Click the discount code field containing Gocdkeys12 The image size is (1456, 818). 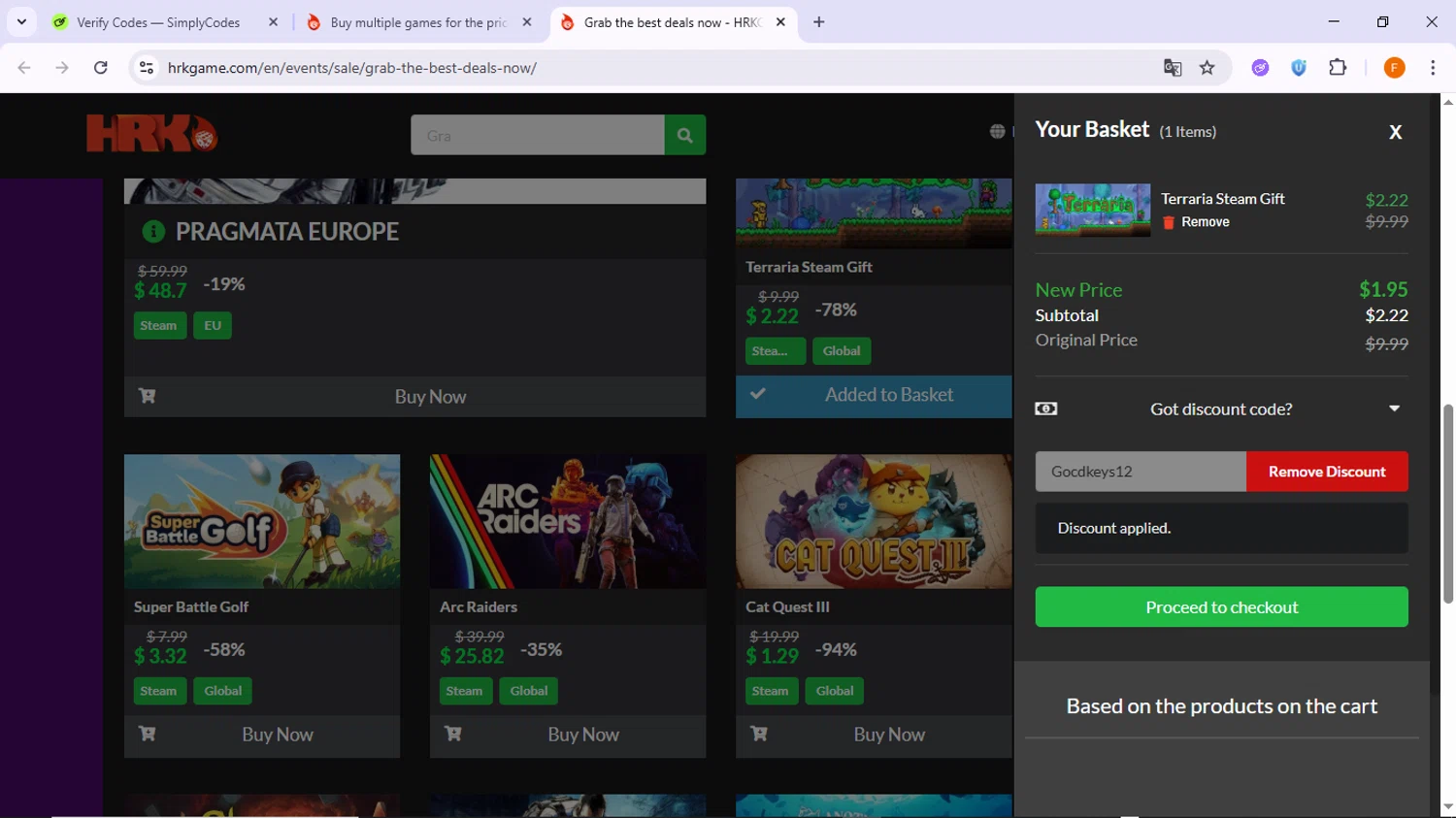coord(1141,472)
